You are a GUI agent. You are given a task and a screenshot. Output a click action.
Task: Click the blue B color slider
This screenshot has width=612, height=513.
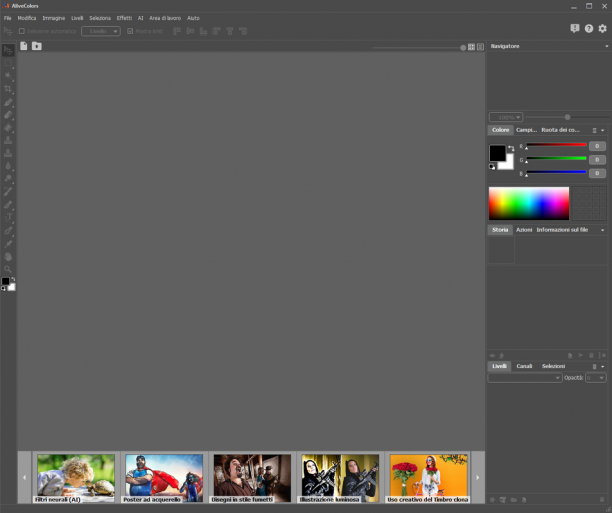click(556, 172)
